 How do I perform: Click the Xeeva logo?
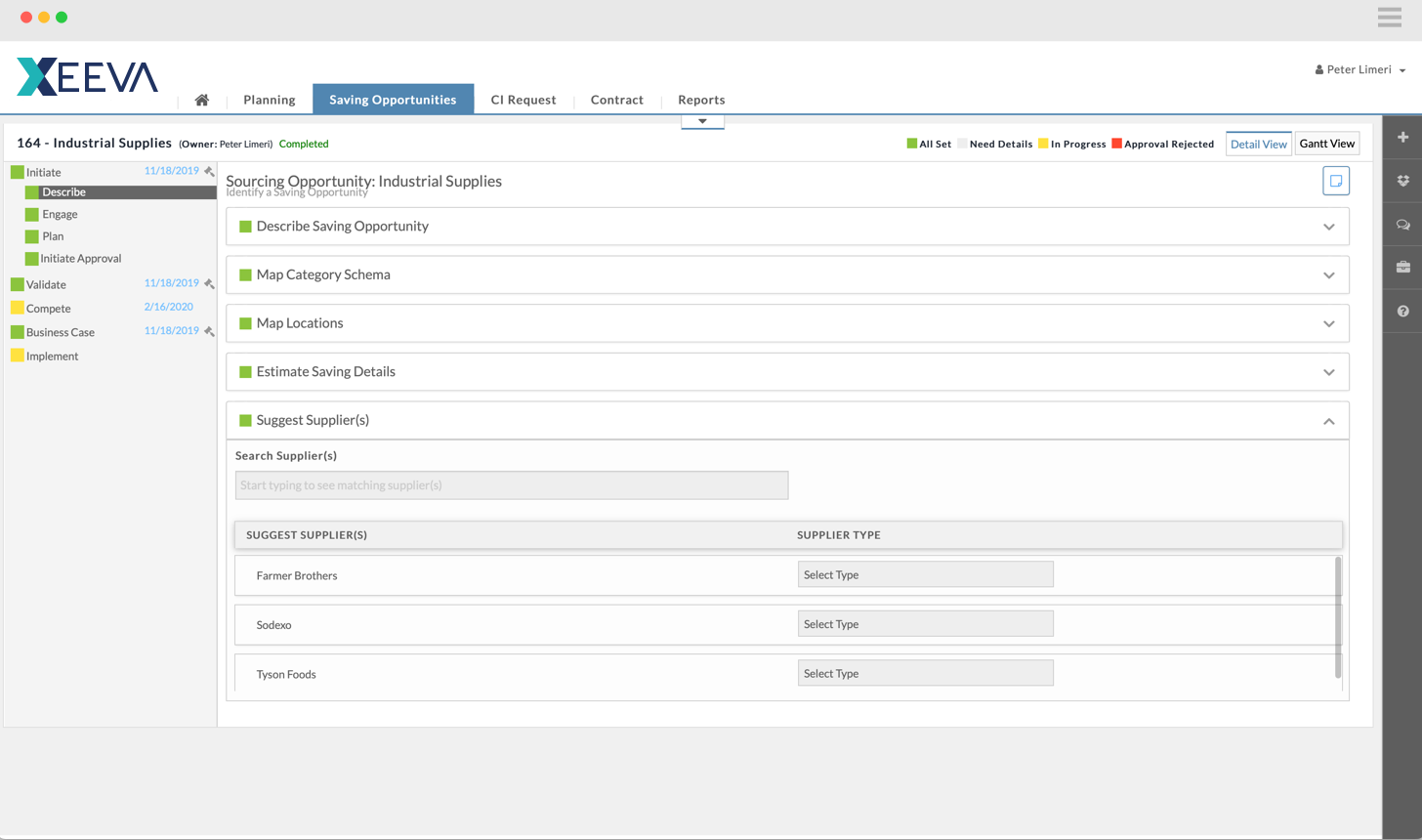[87, 76]
